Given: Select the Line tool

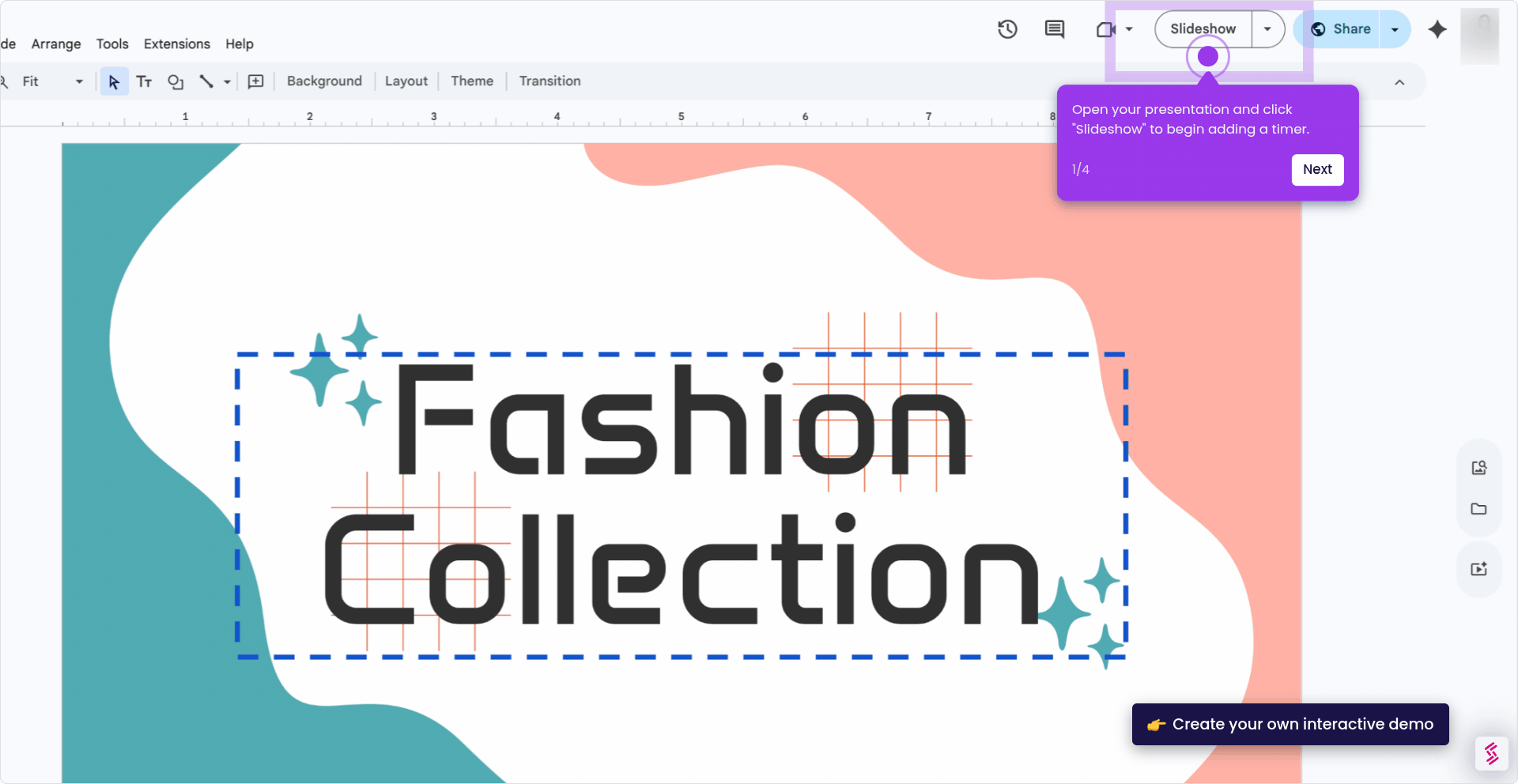Looking at the screenshot, I should tap(206, 81).
